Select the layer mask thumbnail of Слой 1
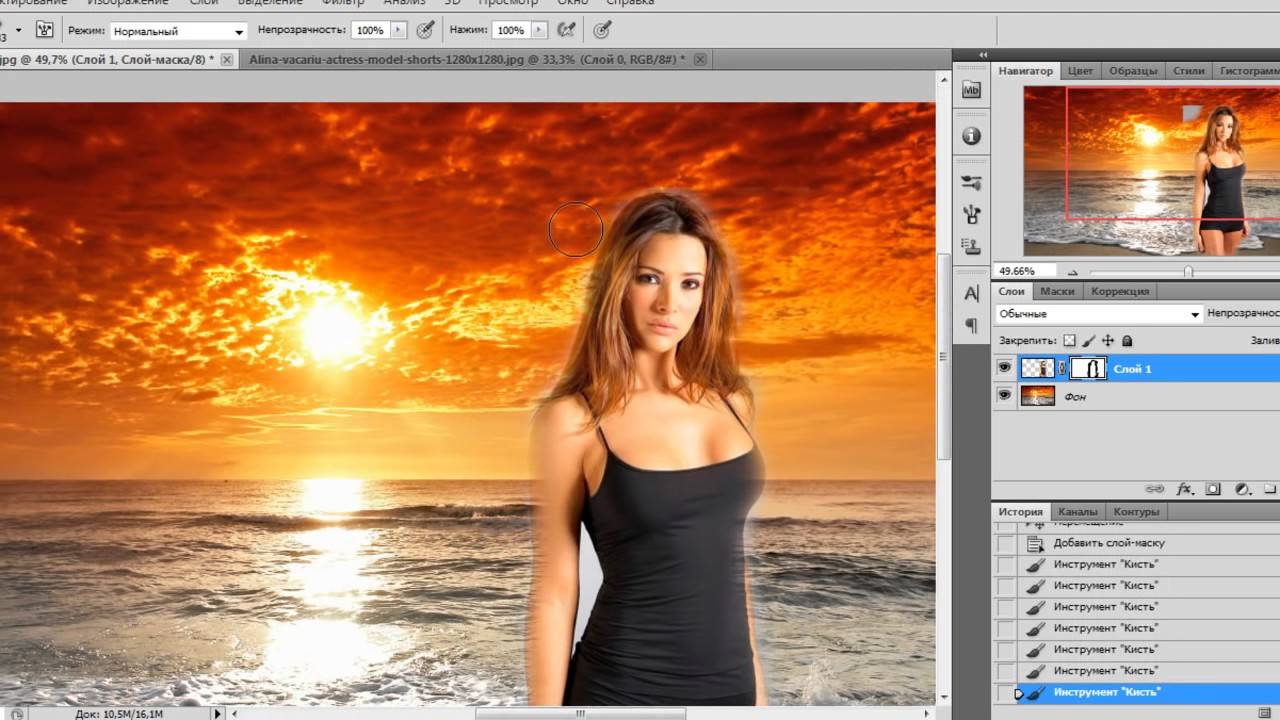Viewport: 1280px width, 720px height. point(1088,369)
